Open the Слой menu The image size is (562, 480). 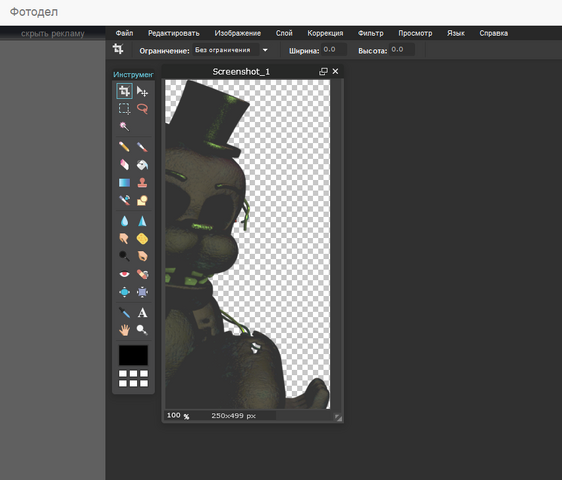[284, 33]
